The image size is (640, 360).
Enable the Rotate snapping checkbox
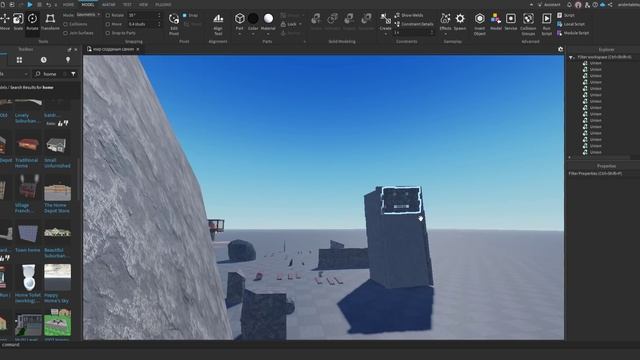[108, 15]
